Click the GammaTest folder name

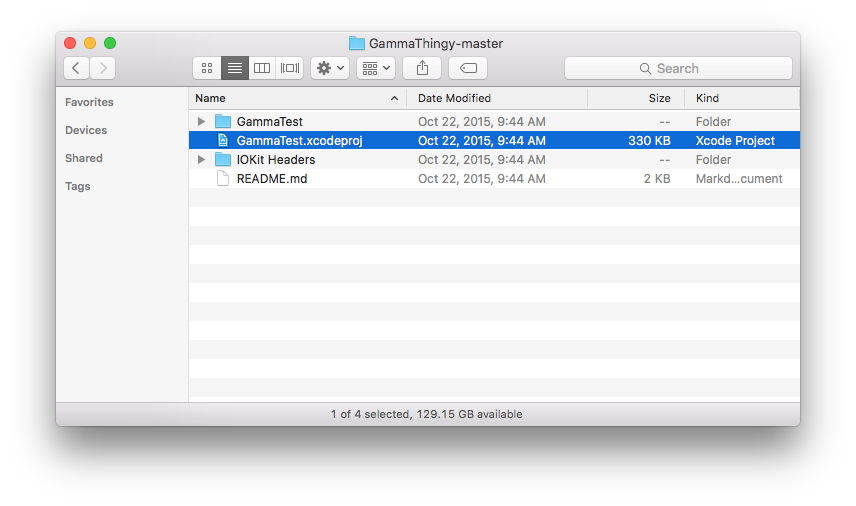tap(270, 121)
